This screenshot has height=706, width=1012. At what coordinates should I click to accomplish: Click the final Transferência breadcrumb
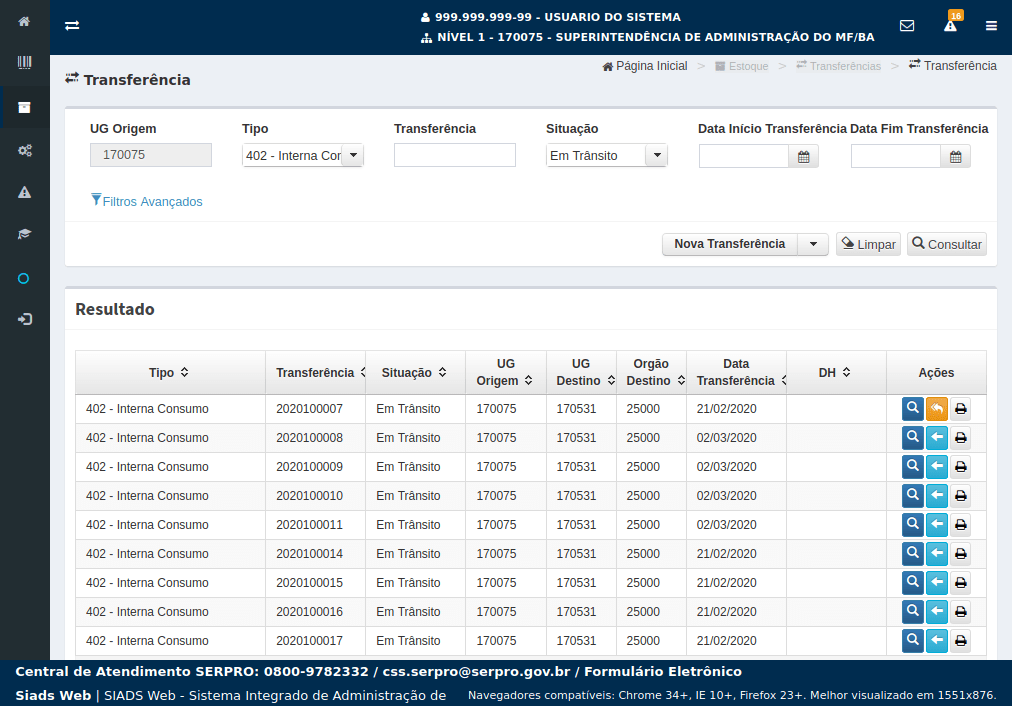(x=953, y=66)
